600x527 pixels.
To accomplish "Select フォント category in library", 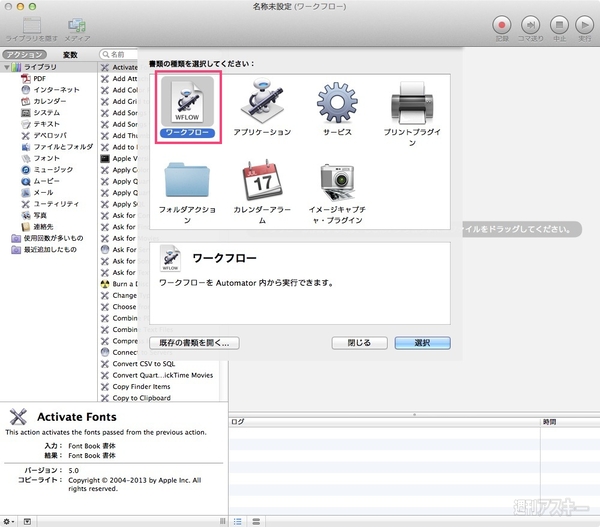I will [x=40, y=158].
